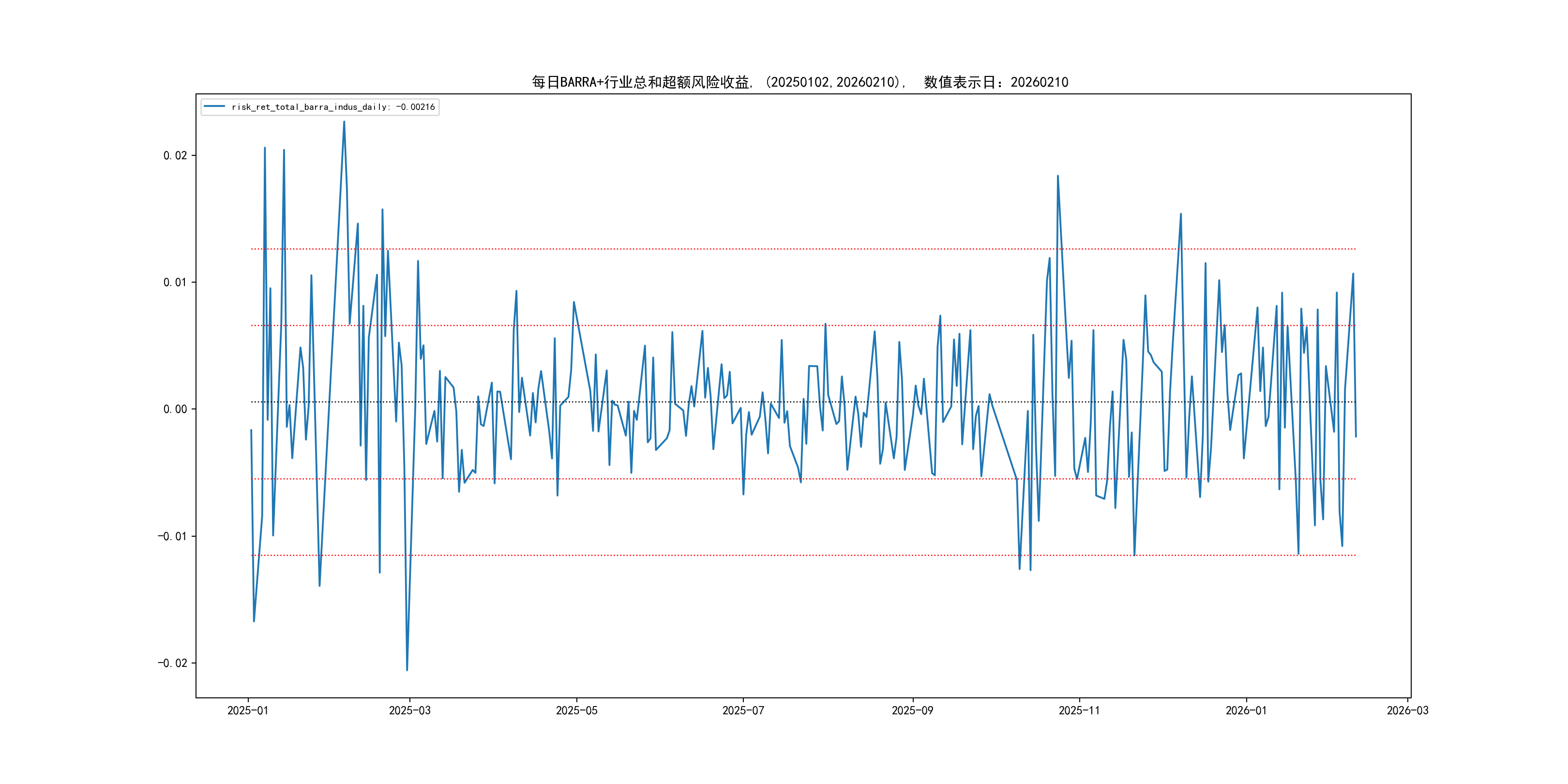Select the 2025-05 x-axis tick label
Screen dimensions: 1568x784
576,710
